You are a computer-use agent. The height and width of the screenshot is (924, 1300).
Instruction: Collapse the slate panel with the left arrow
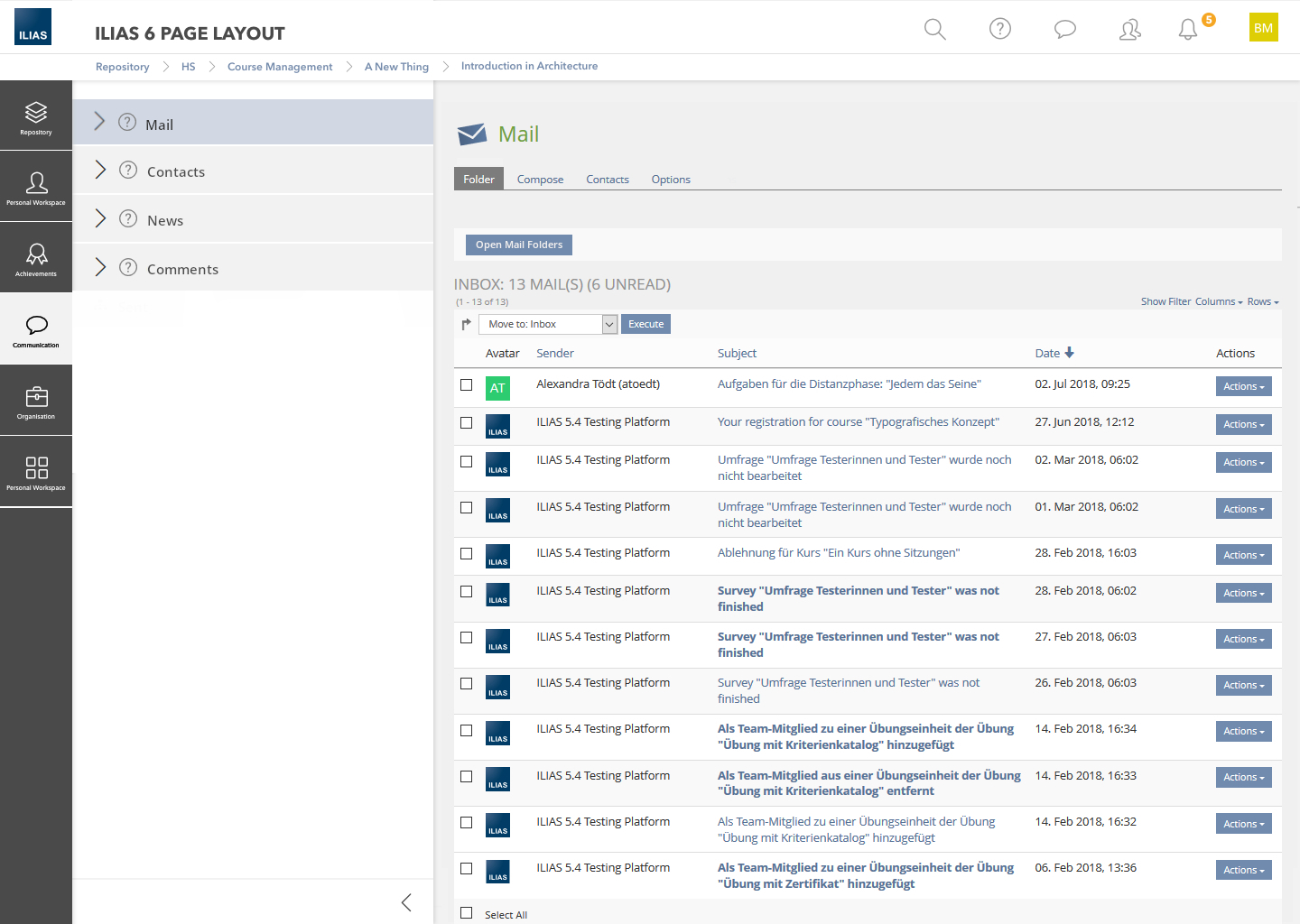(406, 902)
